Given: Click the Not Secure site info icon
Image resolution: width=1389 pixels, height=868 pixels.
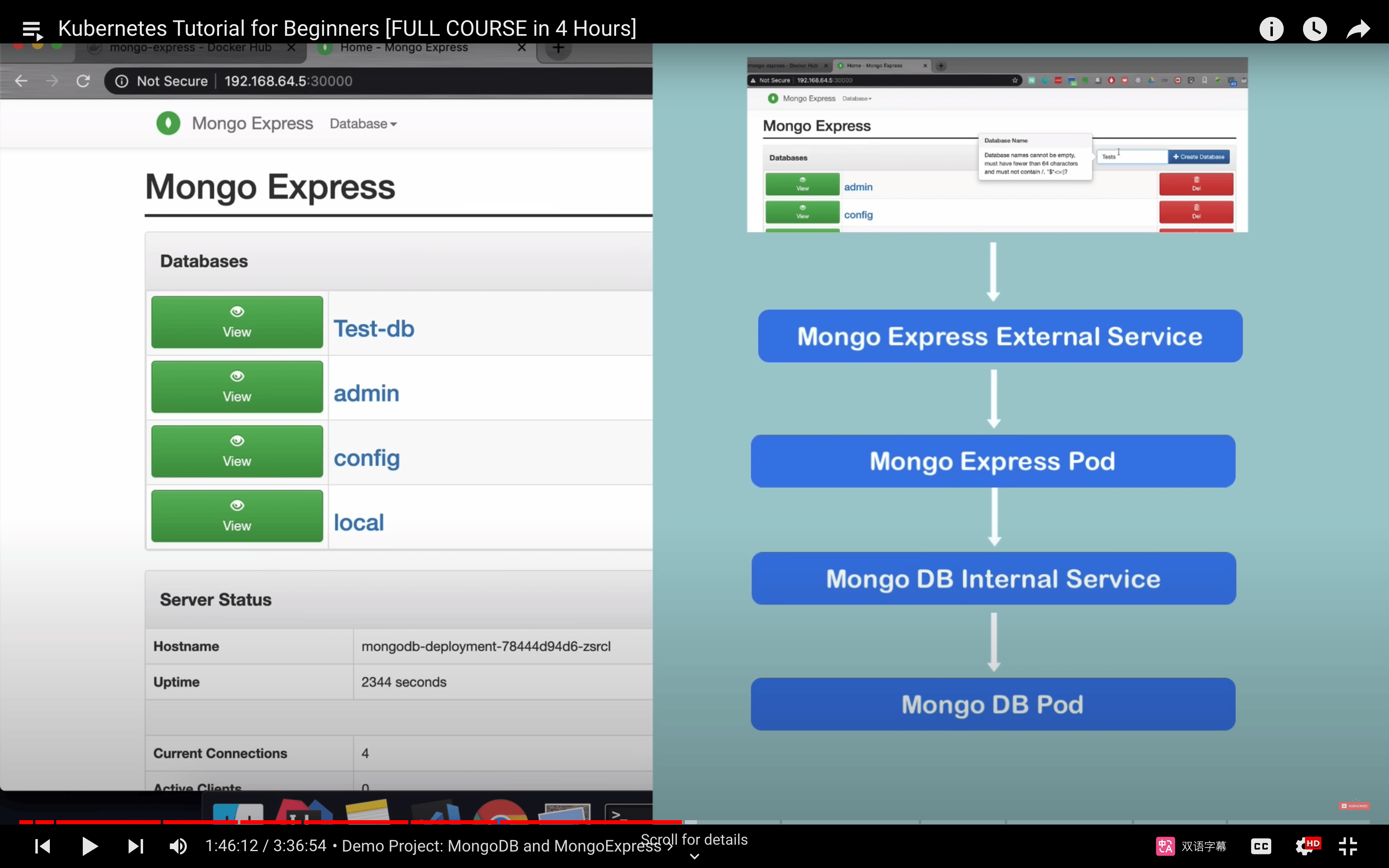Looking at the screenshot, I should (x=122, y=81).
